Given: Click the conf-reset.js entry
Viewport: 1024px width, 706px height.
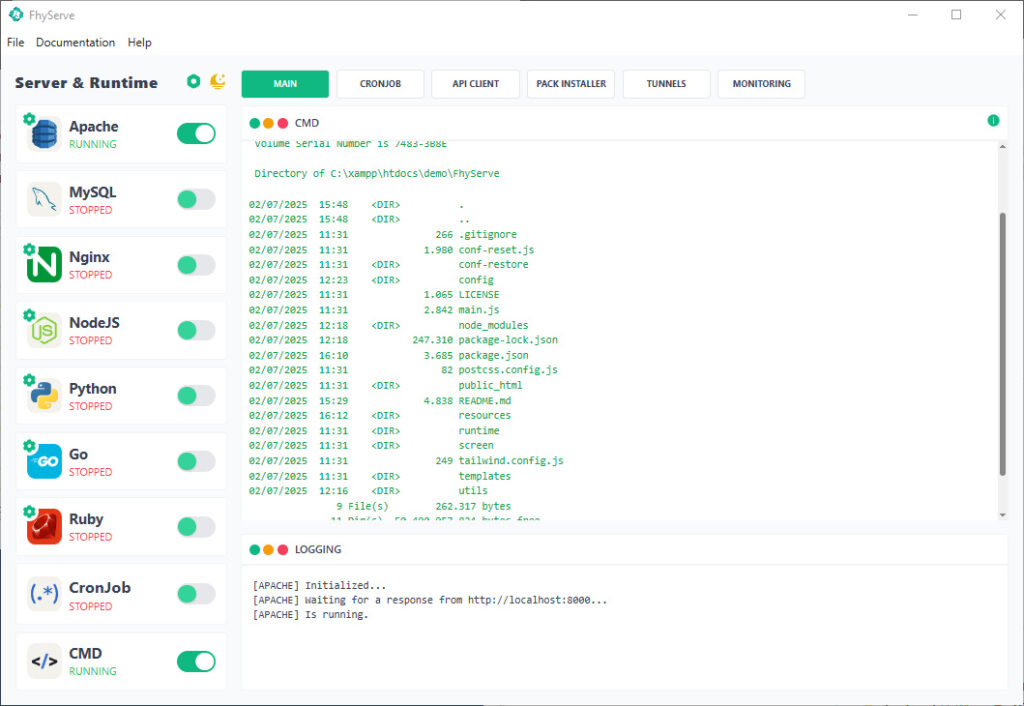Looking at the screenshot, I should (x=496, y=250).
